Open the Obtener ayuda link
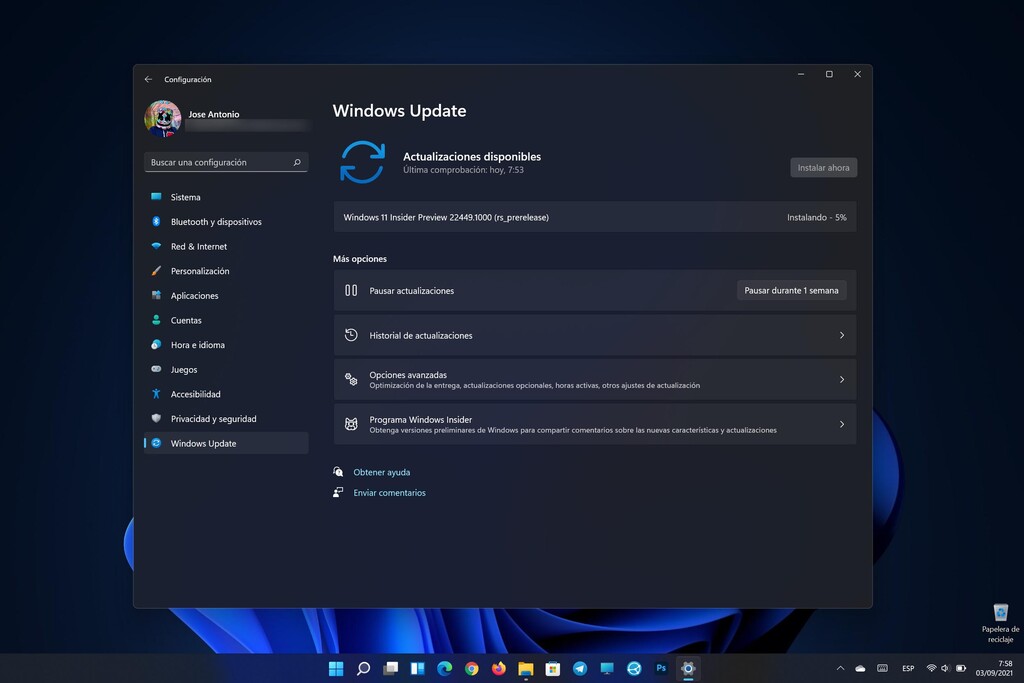Viewport: 1024px width, 683px height. pyautogui.click(x=381, y=471)
